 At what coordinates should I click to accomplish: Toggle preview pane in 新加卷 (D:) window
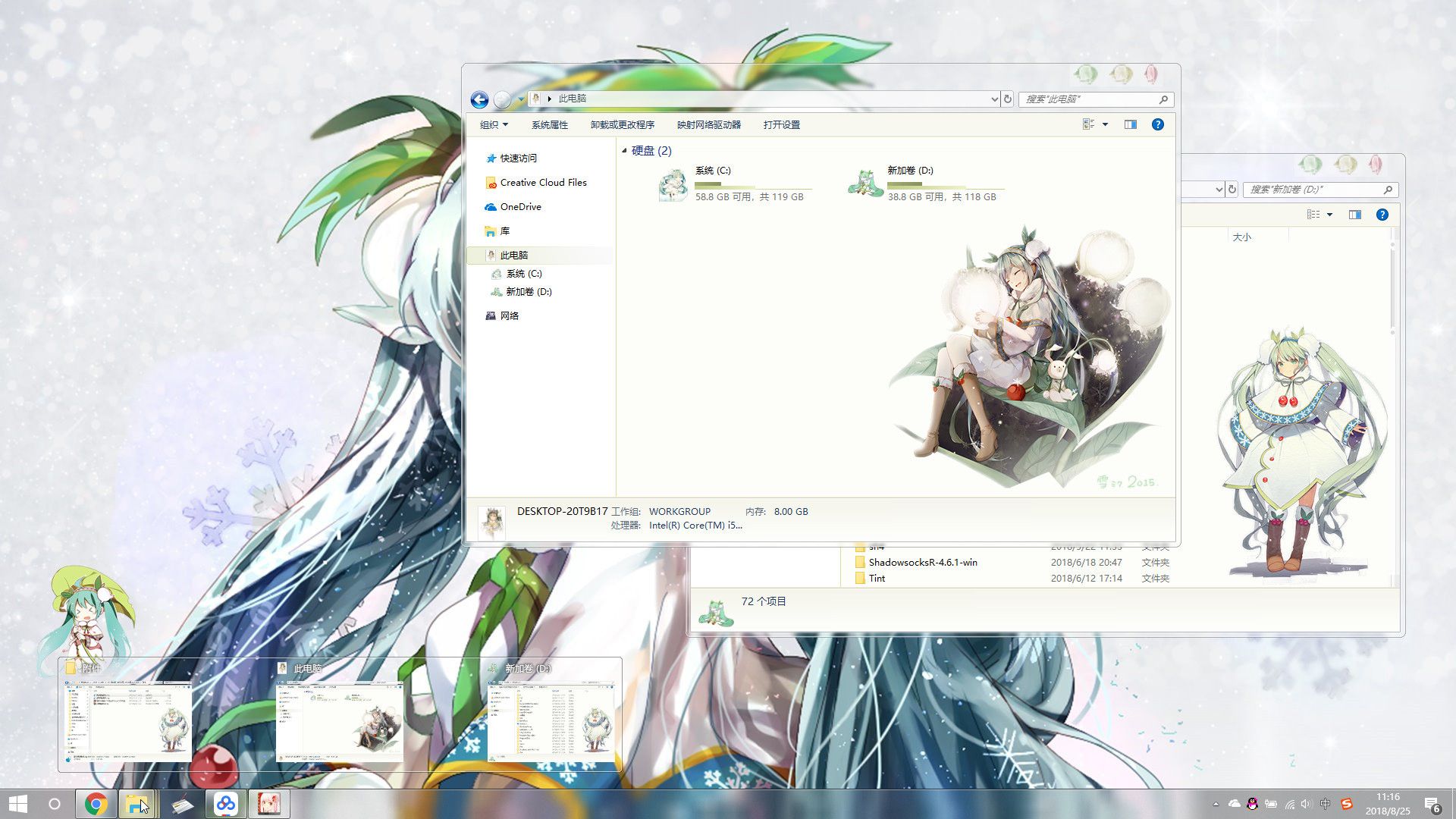[x=1354, y=215]
